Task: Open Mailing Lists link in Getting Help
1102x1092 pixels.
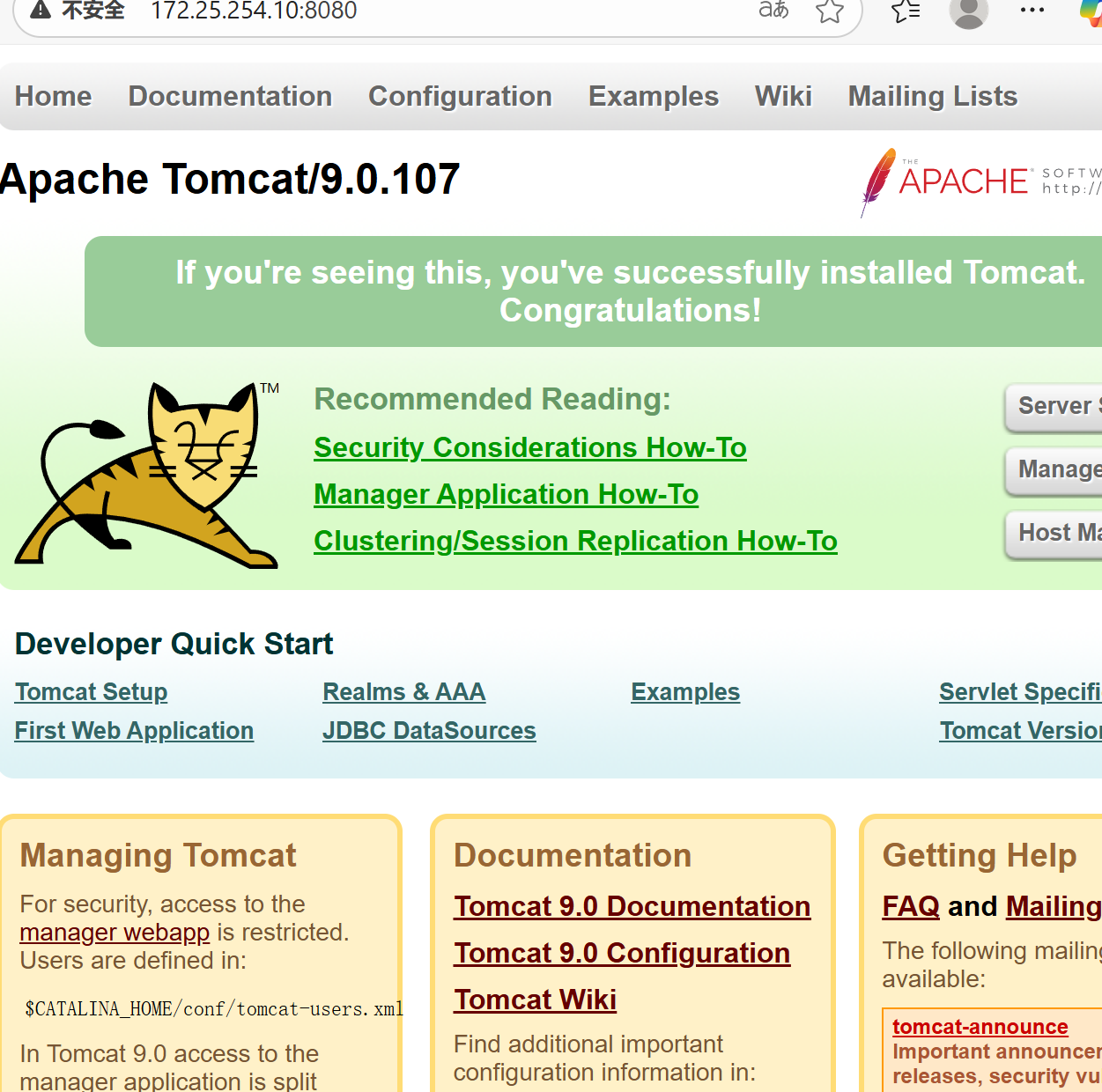Action: pyautogui.click(x=1054, y=906)
